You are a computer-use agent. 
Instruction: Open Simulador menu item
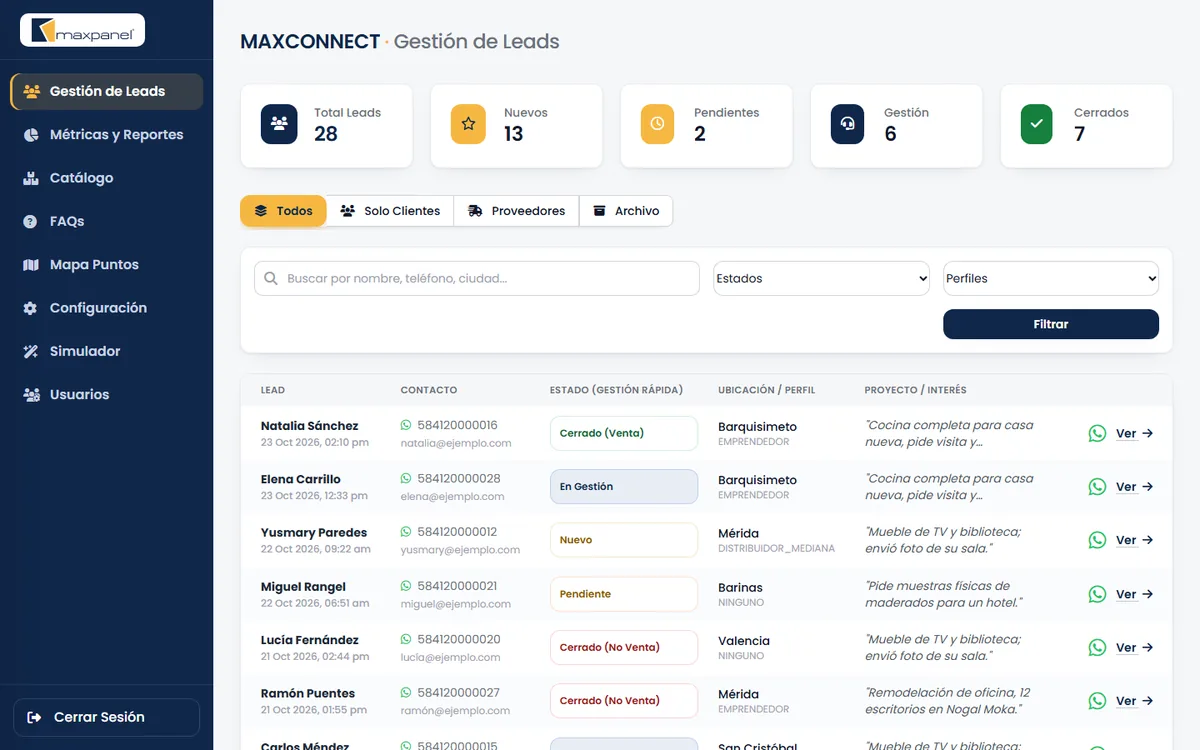coord(106,351)
